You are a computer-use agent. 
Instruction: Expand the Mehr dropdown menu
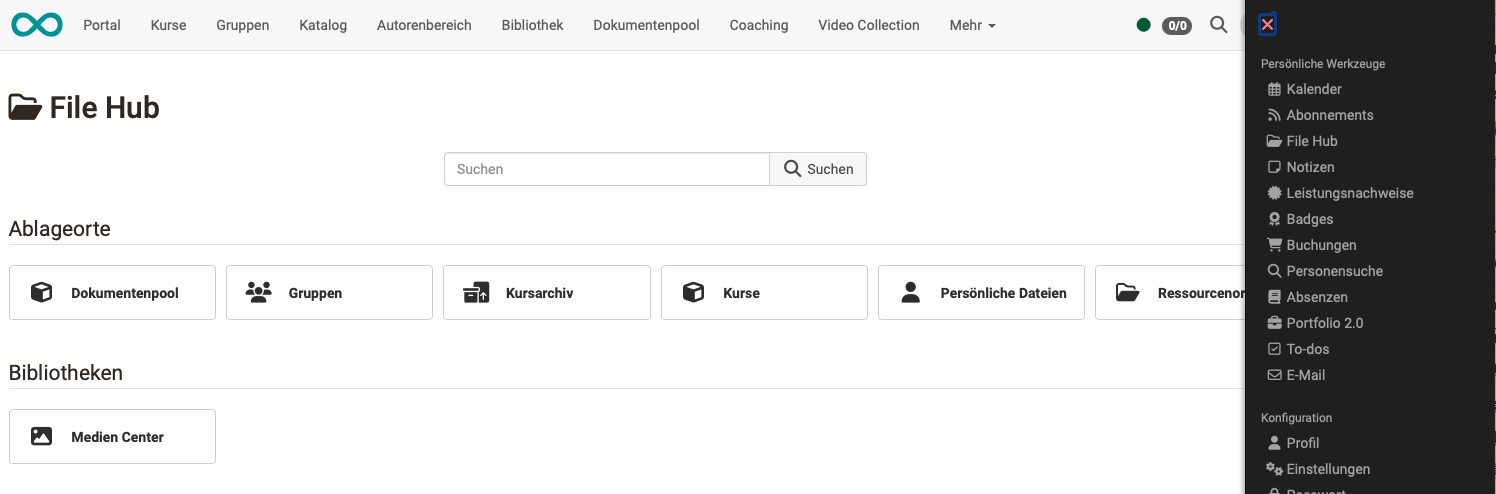(972, 25)
